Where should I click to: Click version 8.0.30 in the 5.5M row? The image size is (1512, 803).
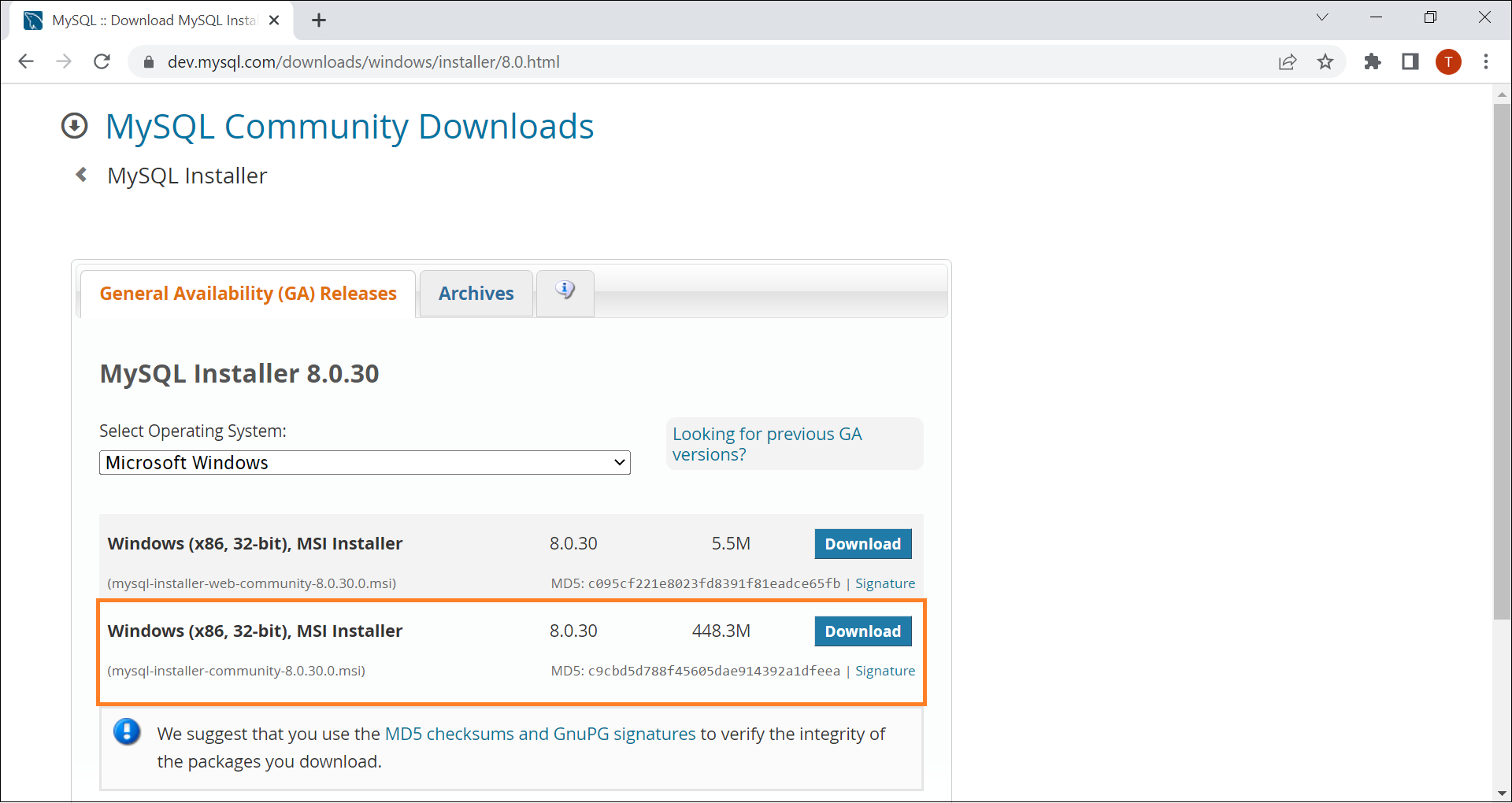[573, 544]
